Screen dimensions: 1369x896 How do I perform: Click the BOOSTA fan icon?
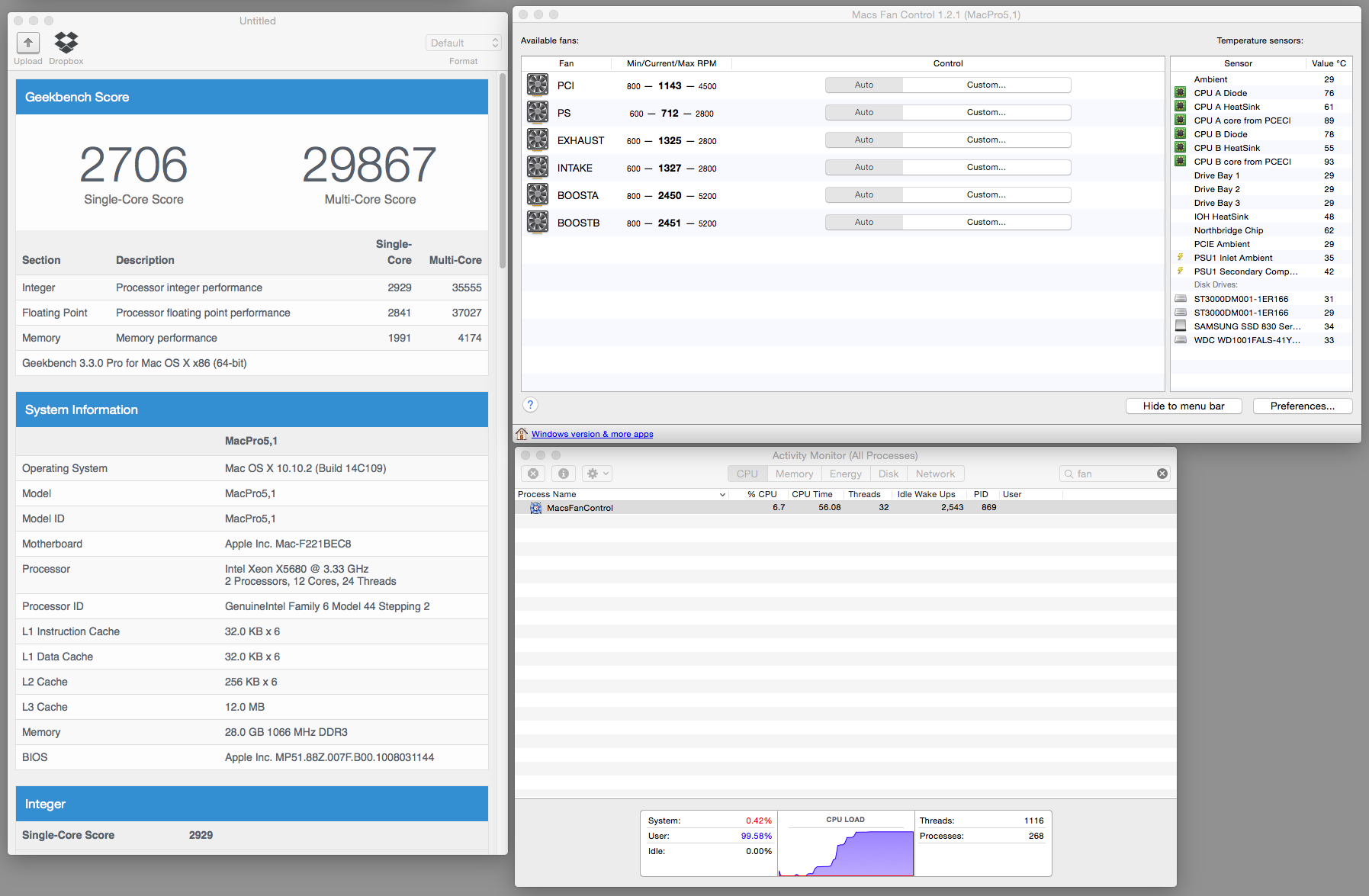coord(538,194)
